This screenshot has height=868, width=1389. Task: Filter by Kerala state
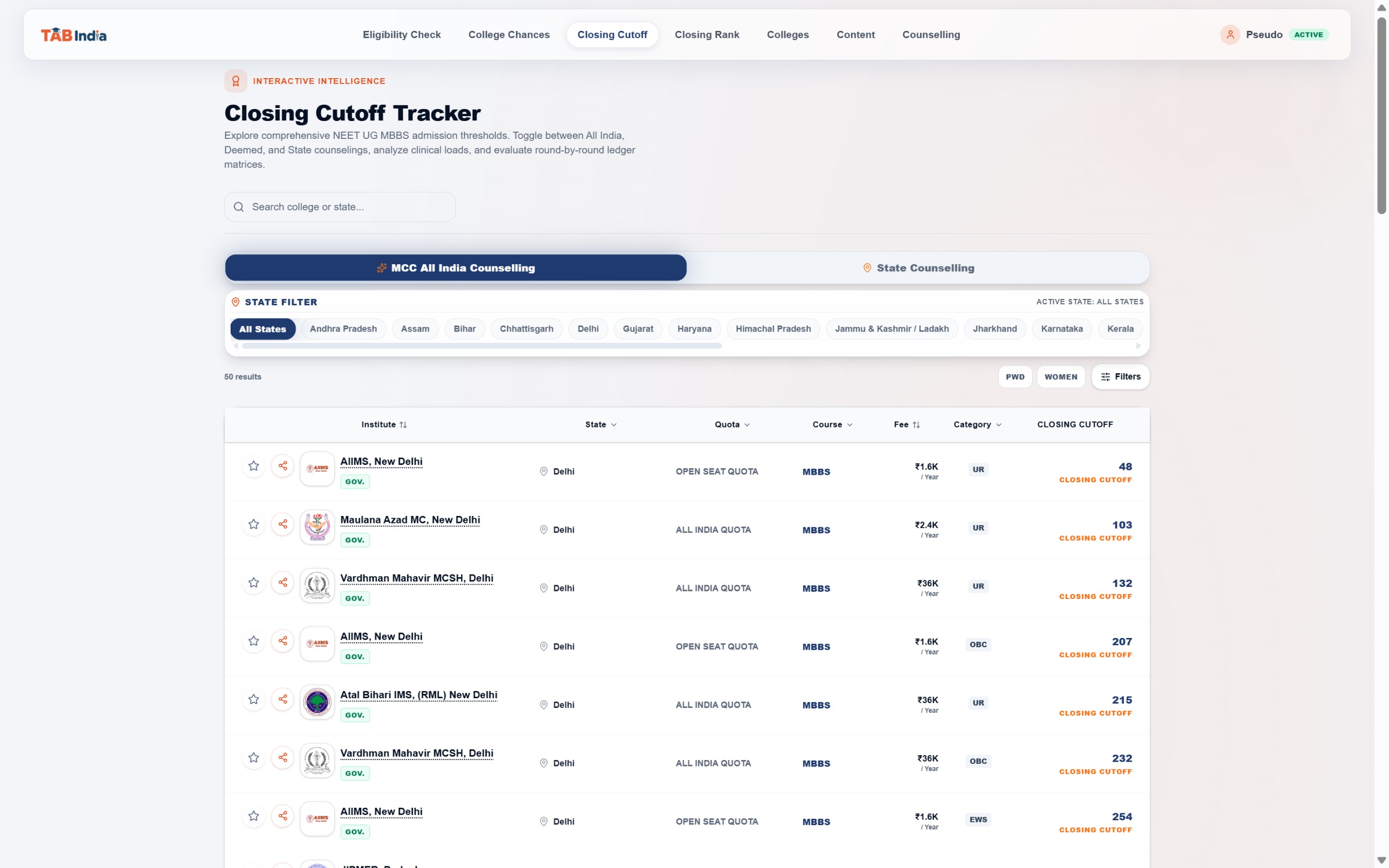1120,329
